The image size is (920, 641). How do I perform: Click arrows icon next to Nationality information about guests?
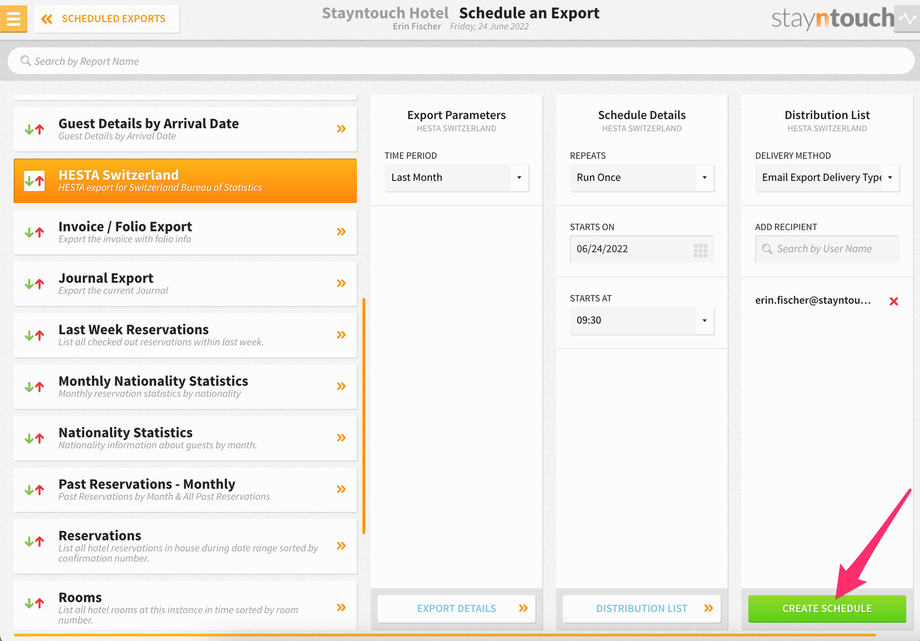34,438
